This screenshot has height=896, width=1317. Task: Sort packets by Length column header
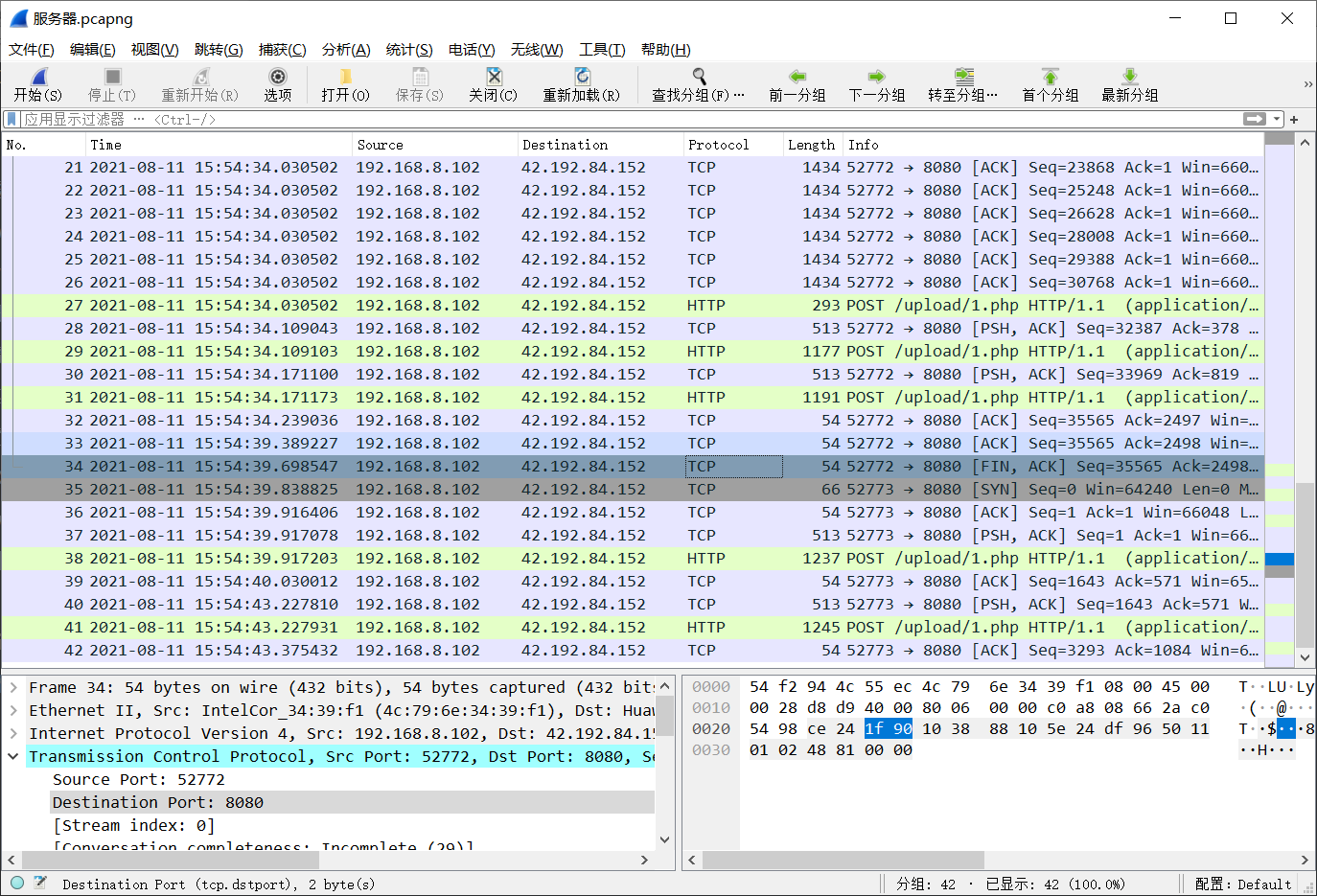814,145
